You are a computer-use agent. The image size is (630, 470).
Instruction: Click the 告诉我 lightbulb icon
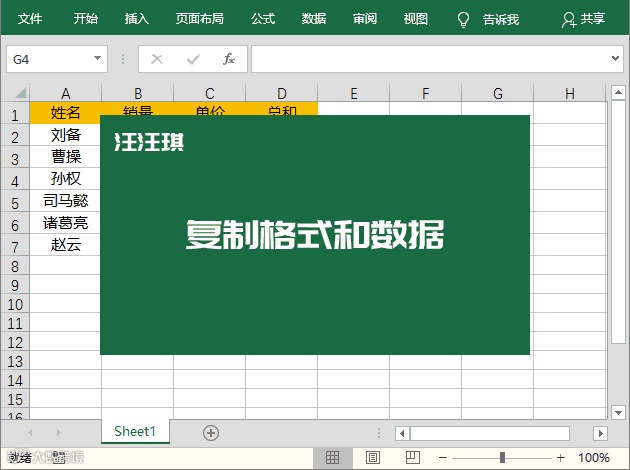click(x=463, y=19)
